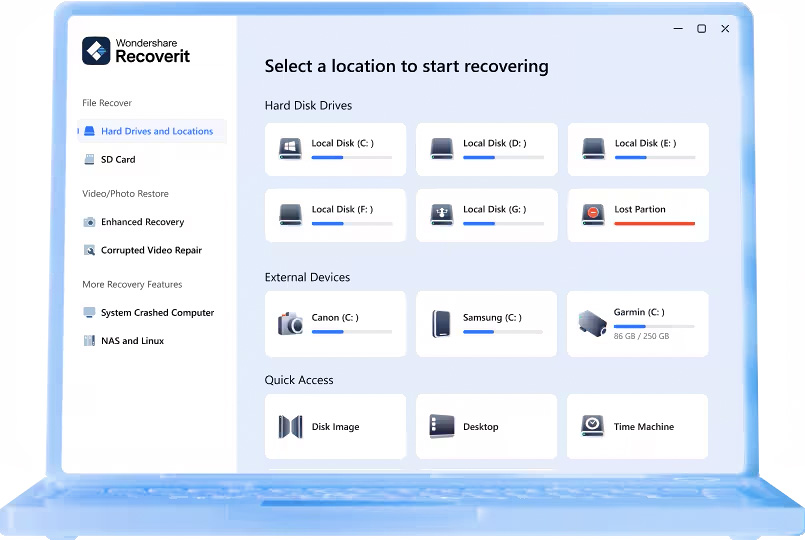Click the Lost Partion label

[640, 209]
